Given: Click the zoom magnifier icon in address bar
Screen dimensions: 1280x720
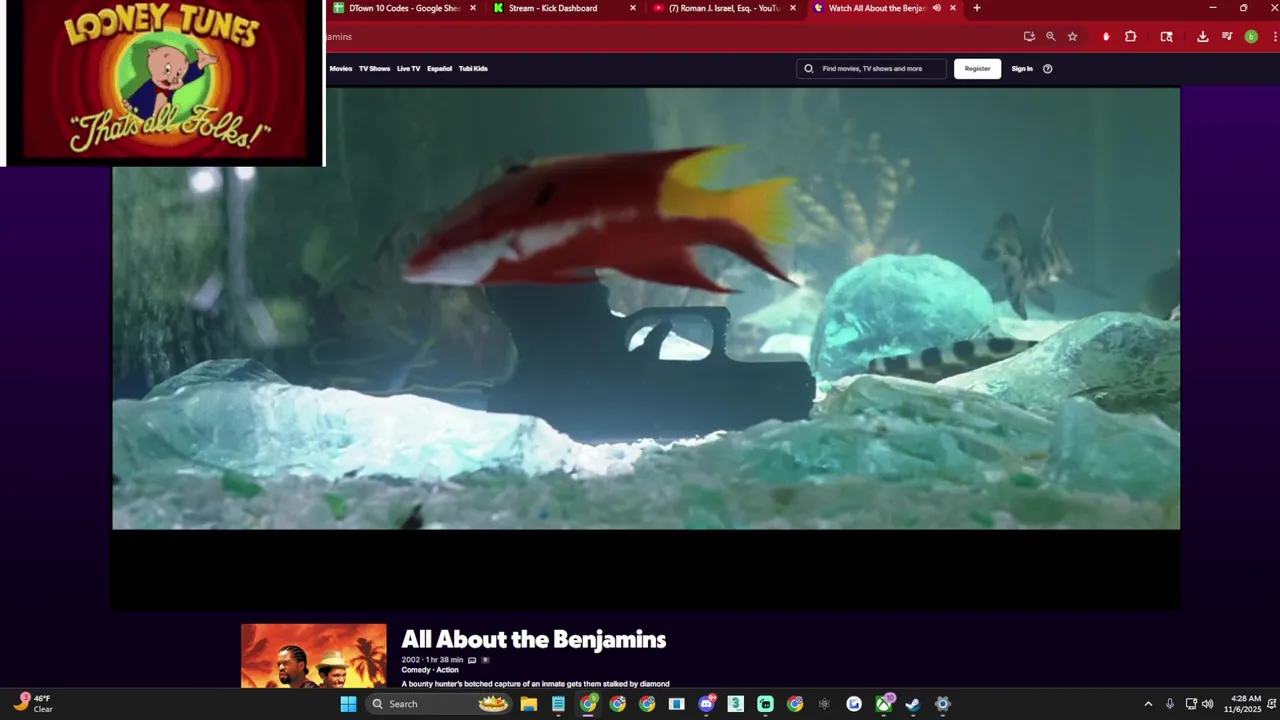Looking at the screenshot, I should pyautogui.click(x=1050, y=36).
